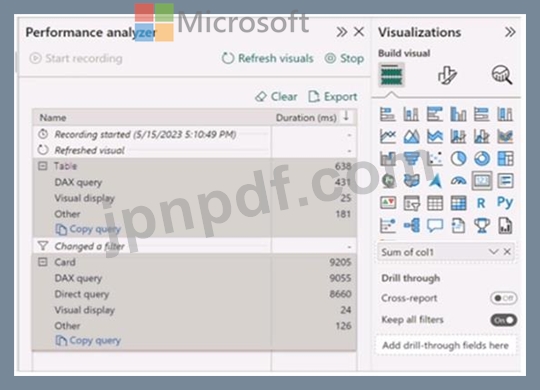Select the Scatter chart visual
The image size is (540, 390).
tap(435, 159)
